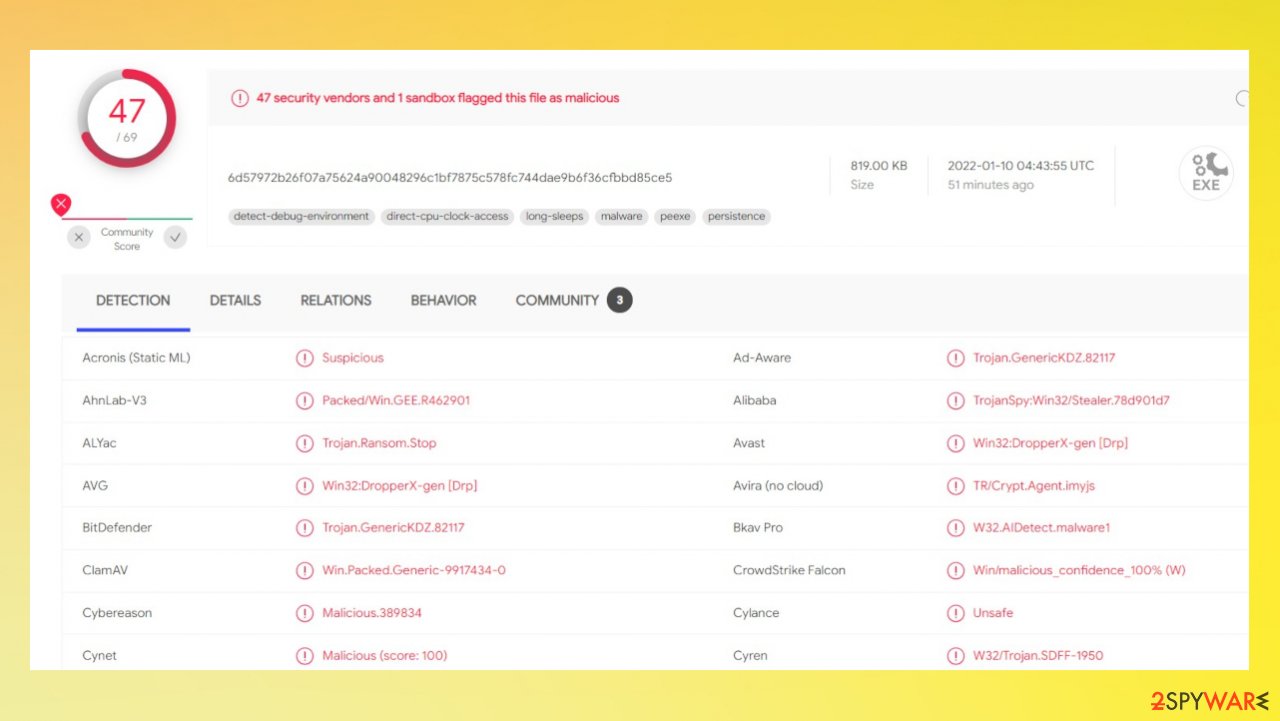Click the malware tag
Screen dimensions: 1280x721
tap(621, 216)
